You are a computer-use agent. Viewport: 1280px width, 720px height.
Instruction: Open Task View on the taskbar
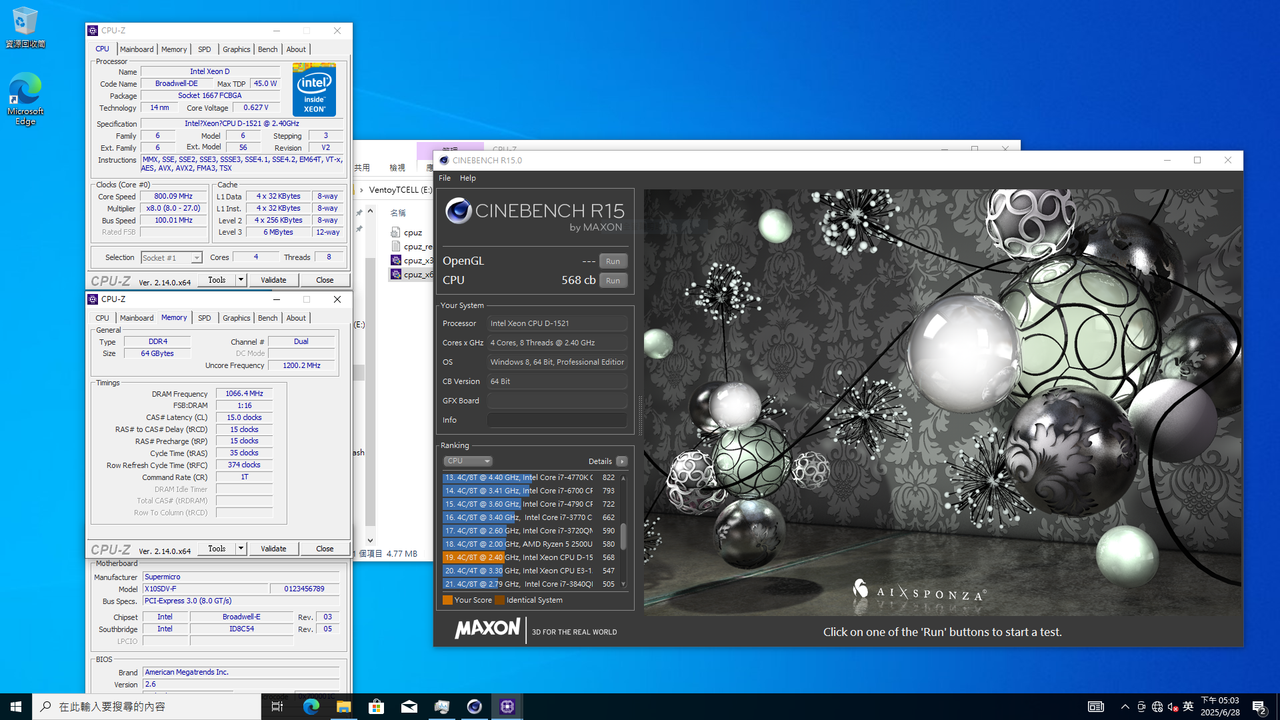point(277,706)
